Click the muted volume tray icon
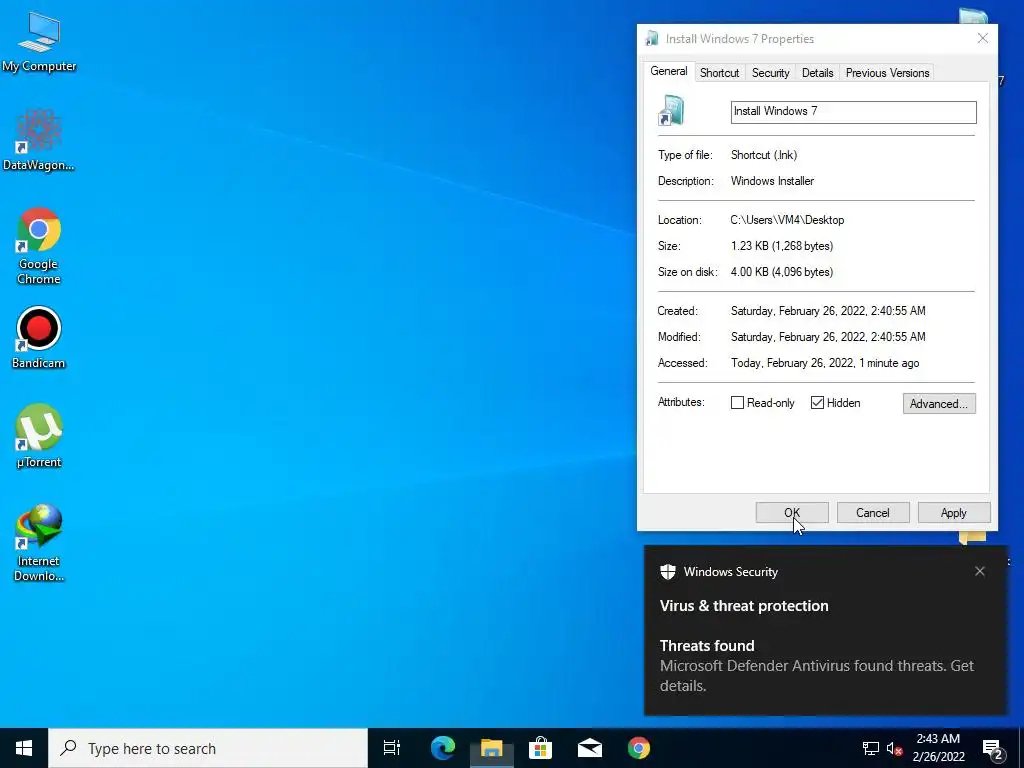 (x=894, y=748)
